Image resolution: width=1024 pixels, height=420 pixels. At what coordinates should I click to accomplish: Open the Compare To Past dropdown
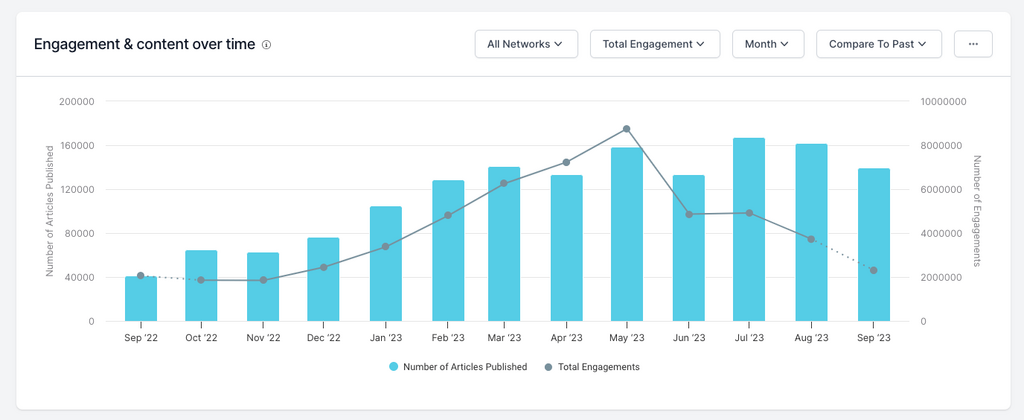(878, 44)
